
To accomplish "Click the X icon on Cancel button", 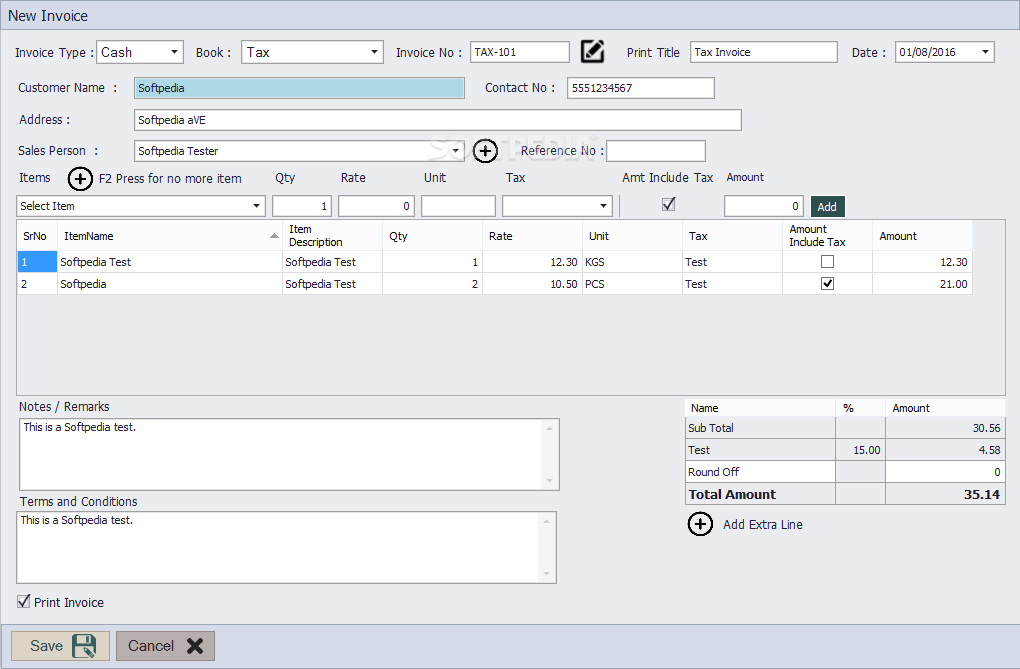I will click(195, 646).
